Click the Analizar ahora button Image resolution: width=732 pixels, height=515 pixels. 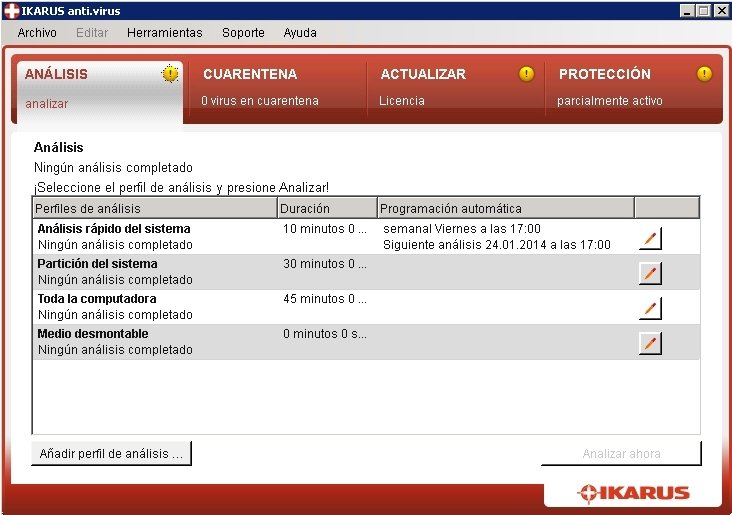(621, 453)
